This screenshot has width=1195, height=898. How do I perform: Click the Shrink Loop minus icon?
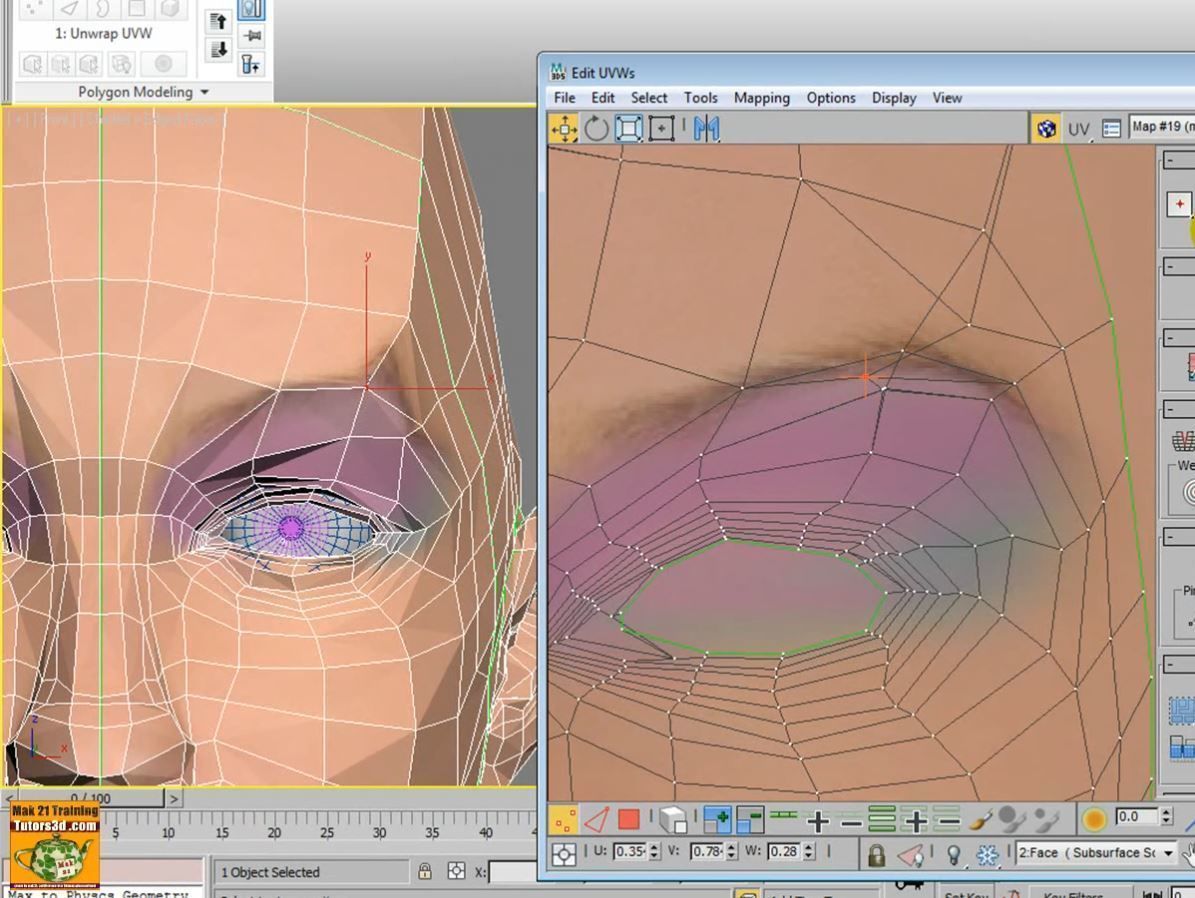click(x=851, y=823)
